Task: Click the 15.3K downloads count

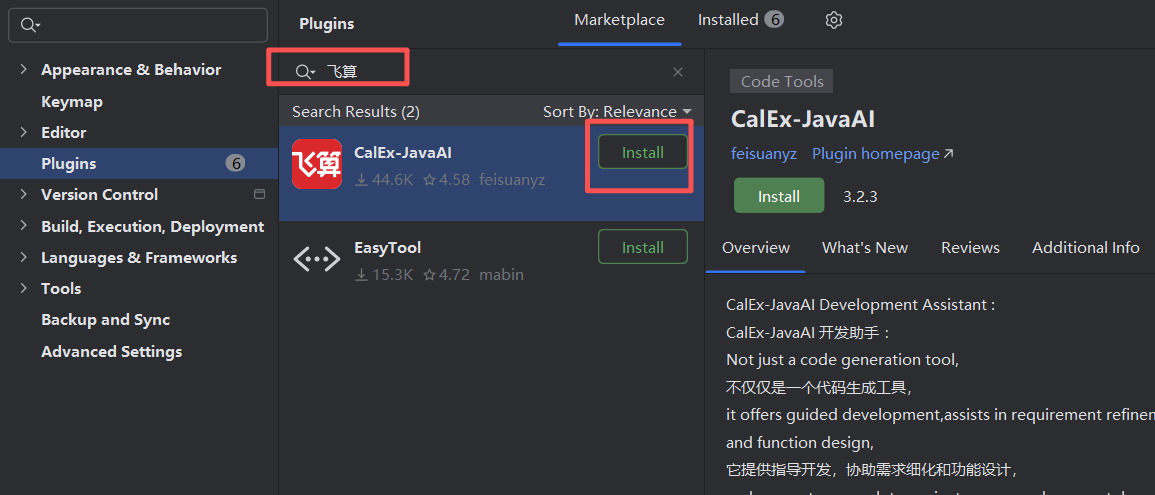Action: pos(384,275)
